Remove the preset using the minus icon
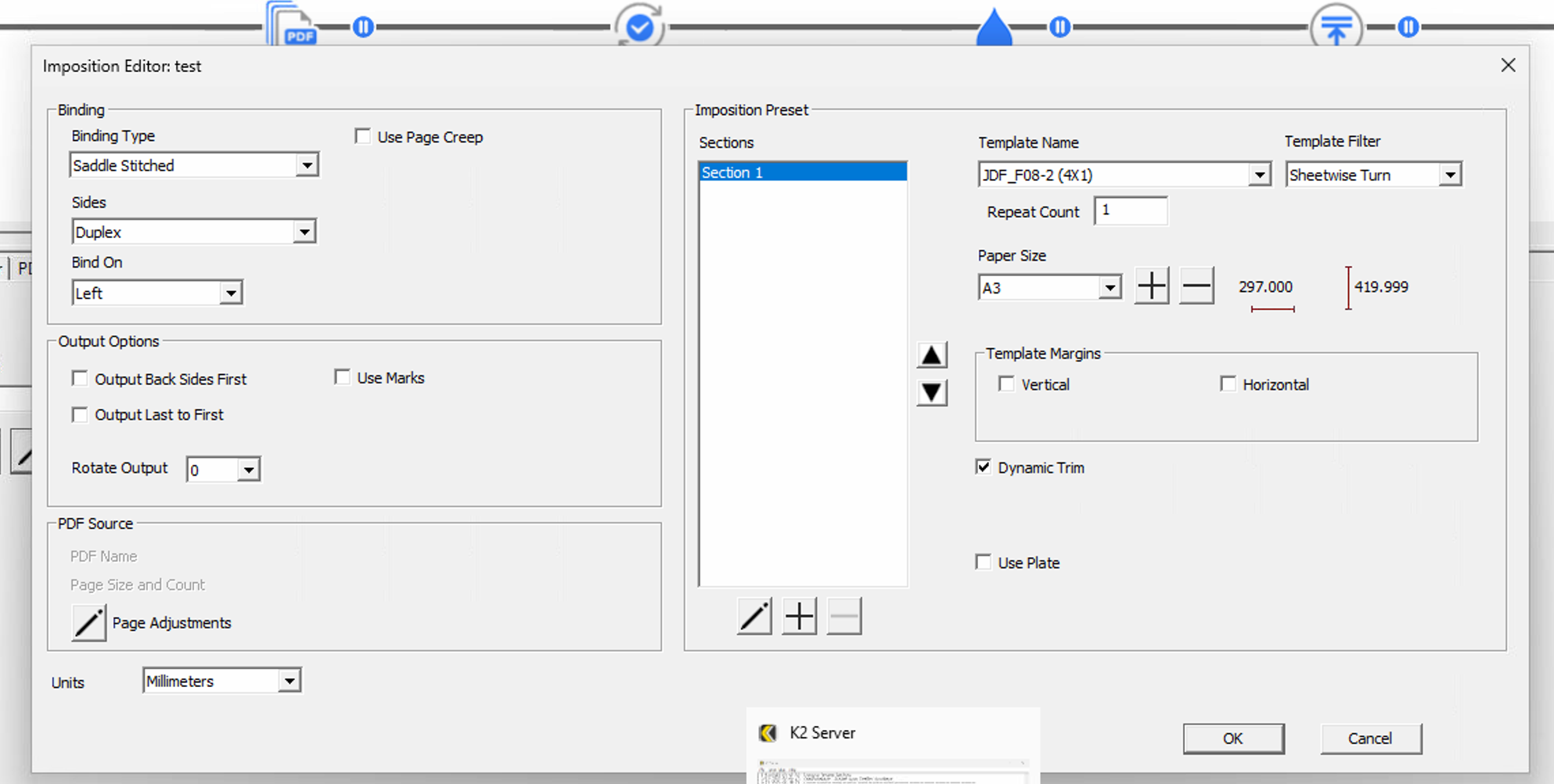Image resolution: width=1554 pixels, height=784 pixels. click(x=844, y=617)
